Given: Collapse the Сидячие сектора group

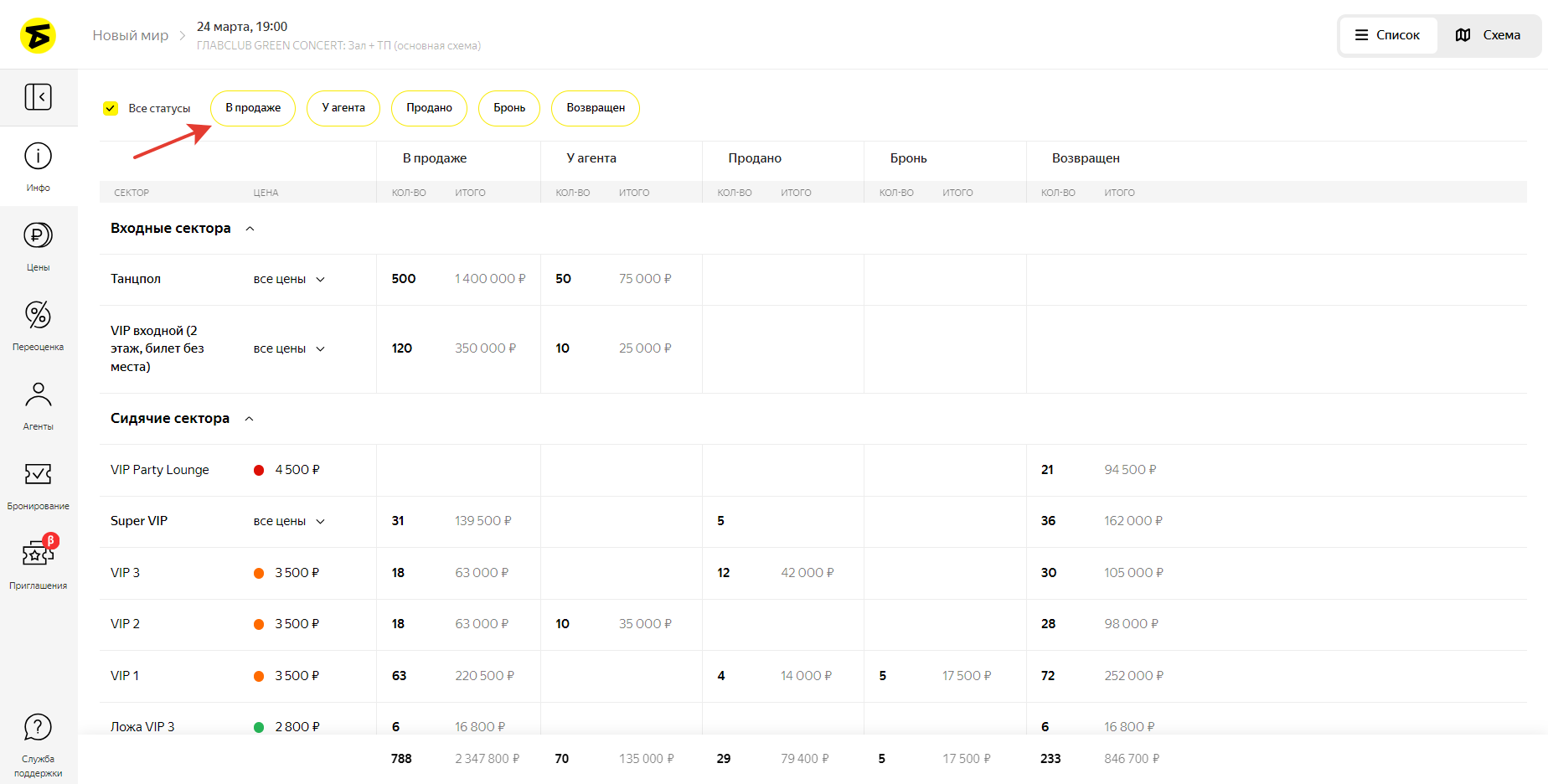Looking at the screenshot, I should tap(249, 419).
